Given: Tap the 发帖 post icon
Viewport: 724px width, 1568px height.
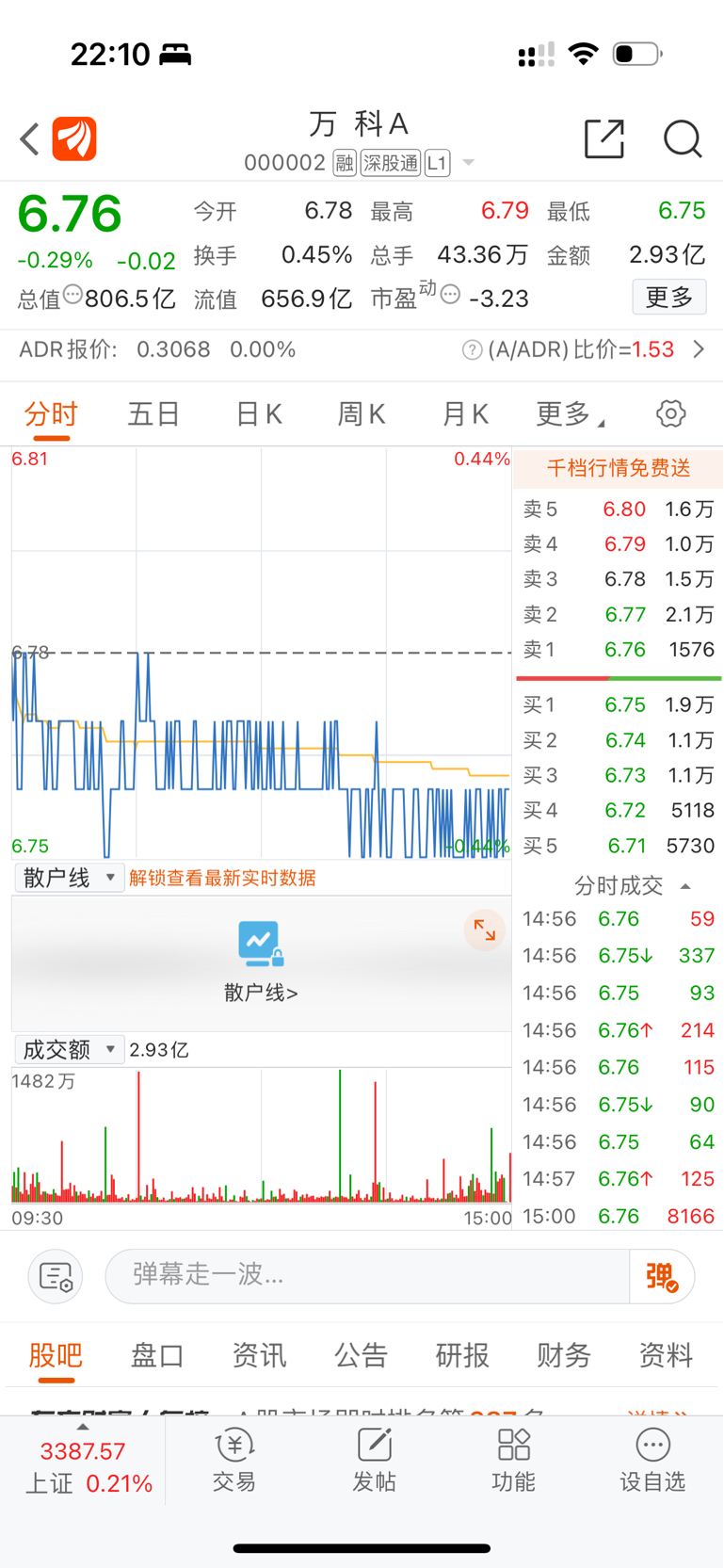Looking at the screenshot, I should click(374, 1461).
